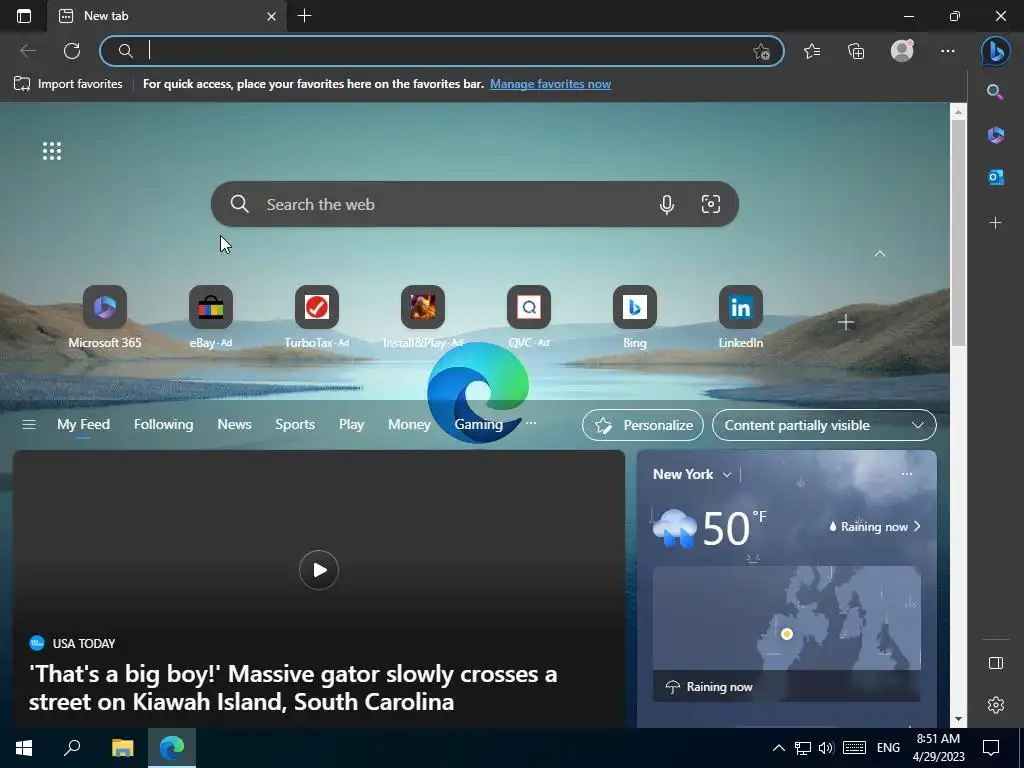Open weather card more options ellipsis
This screenshot has width=1024, height=768.
pos(906,474)
